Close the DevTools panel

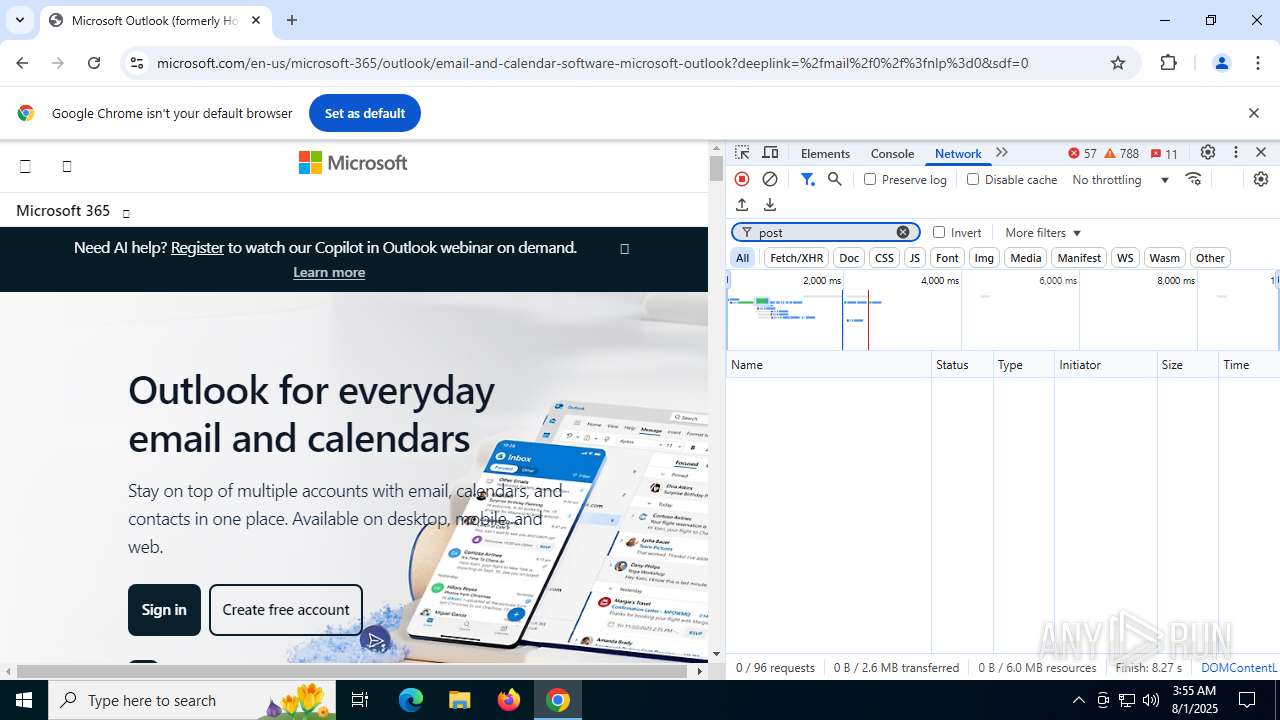(x=1261, y=153)
